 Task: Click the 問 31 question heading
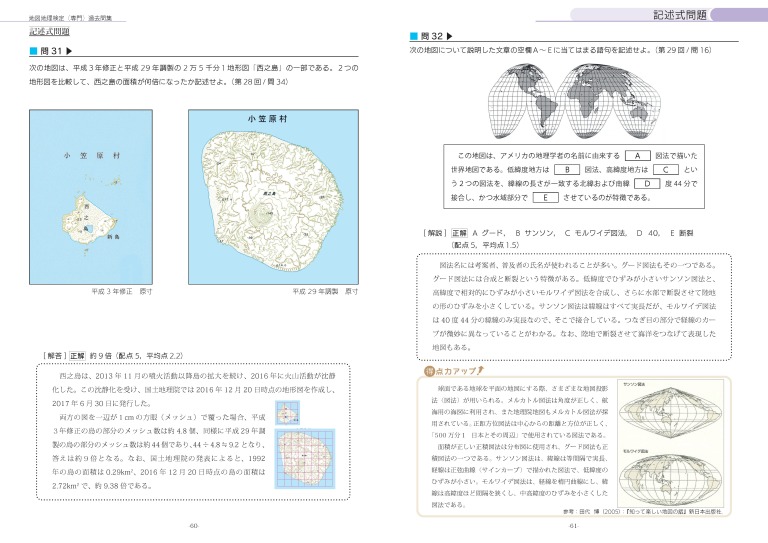coord(51,51)
